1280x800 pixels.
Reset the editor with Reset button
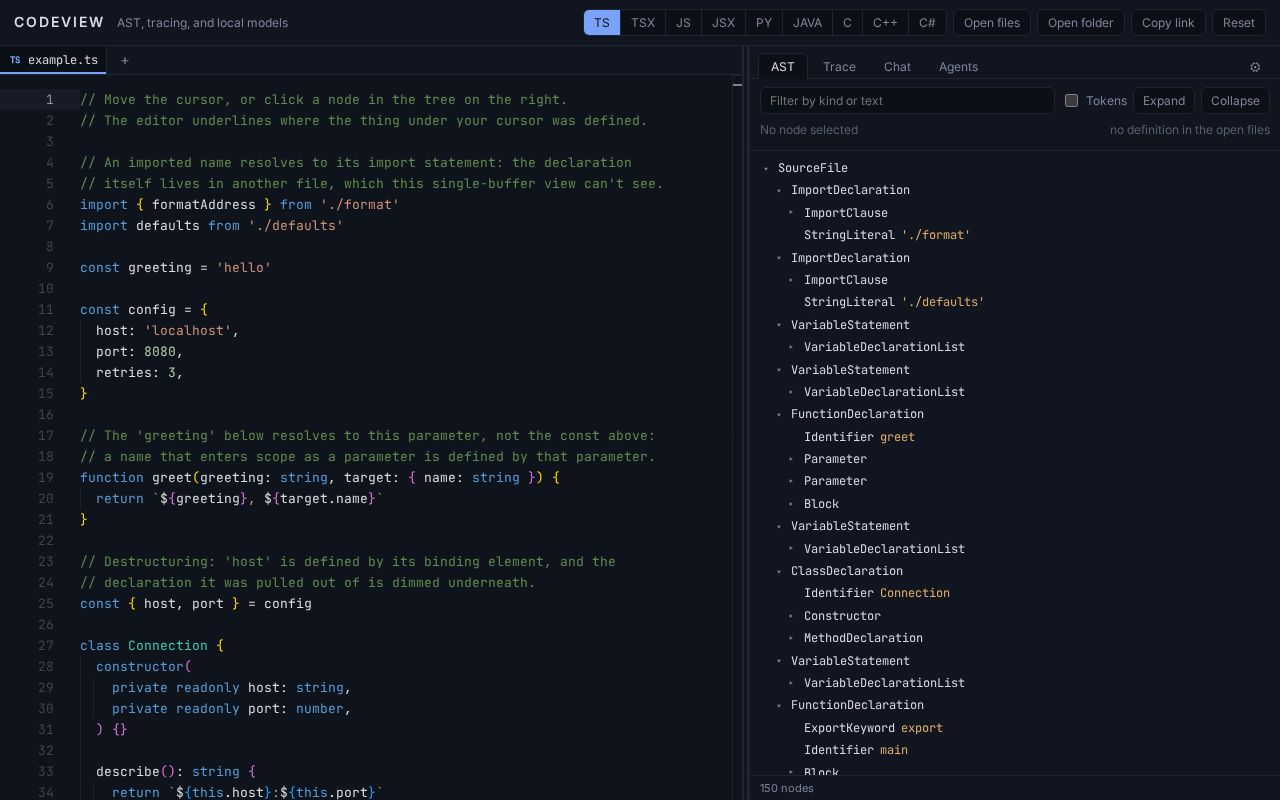(x=1239, y=23)
